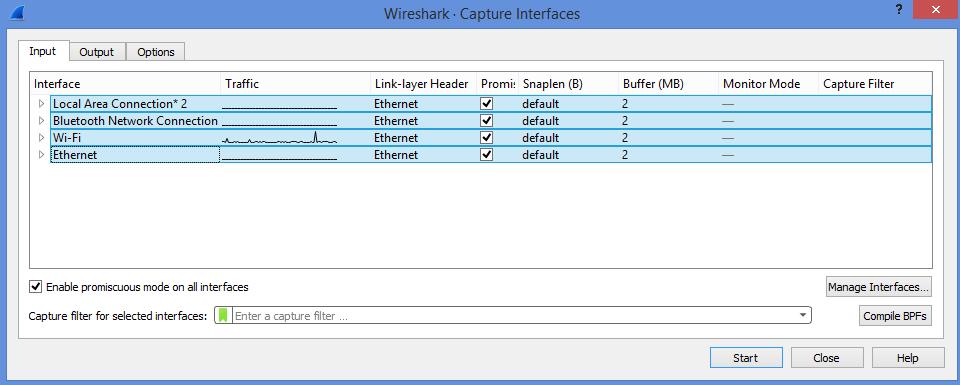Uncheck promiscuous for Local Area Connection* 2
The width and height of the screenshot is (960, 385).
pyautogui.click(x=487, y=103)
